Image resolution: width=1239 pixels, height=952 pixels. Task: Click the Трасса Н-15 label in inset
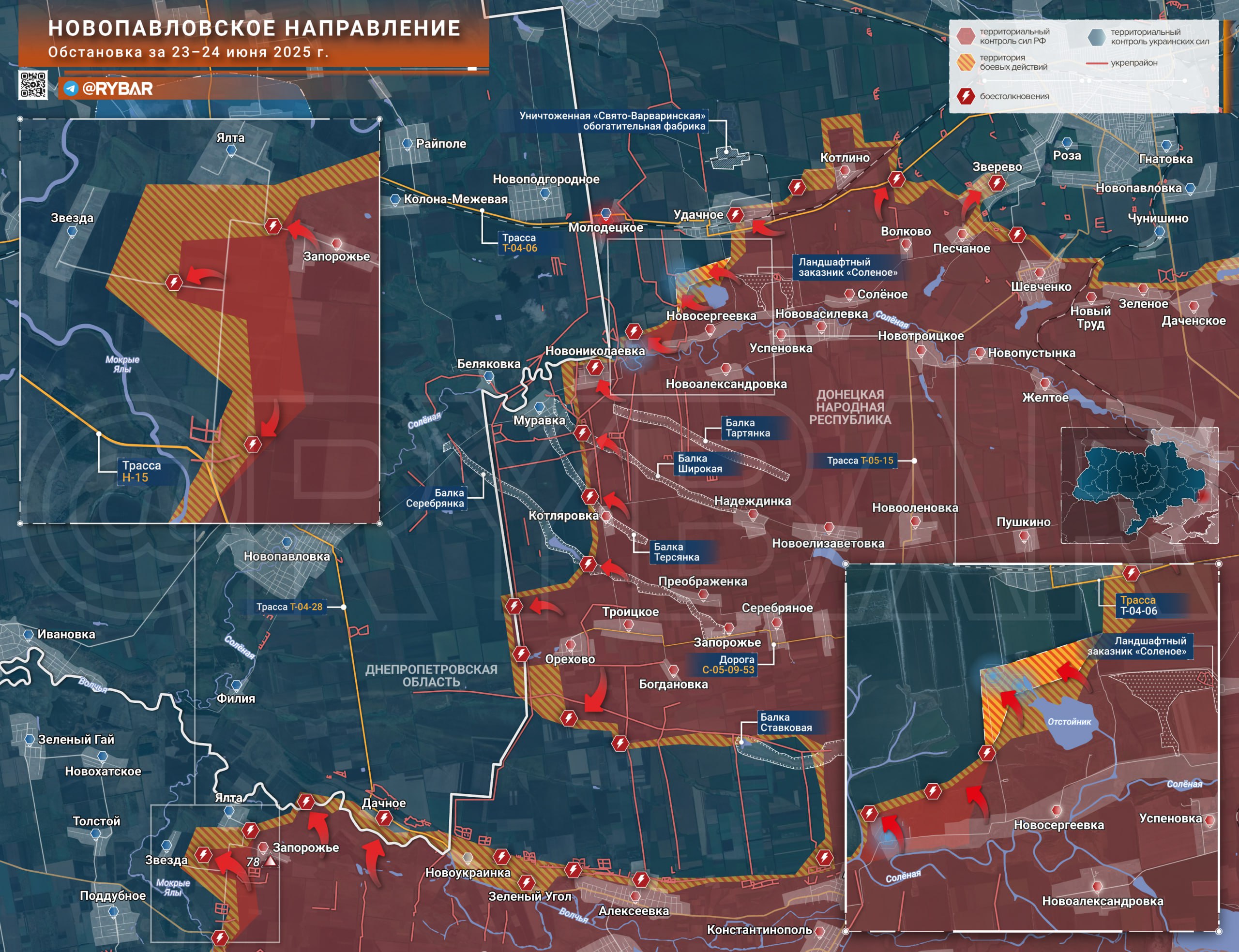141,472
